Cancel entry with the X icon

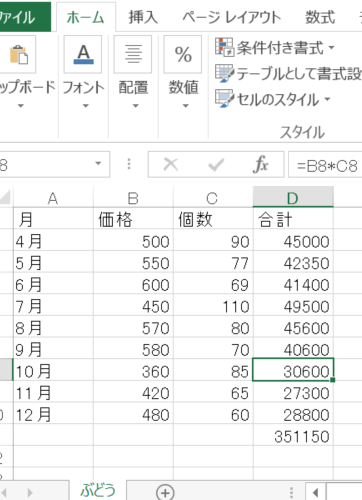pos(171,164)
